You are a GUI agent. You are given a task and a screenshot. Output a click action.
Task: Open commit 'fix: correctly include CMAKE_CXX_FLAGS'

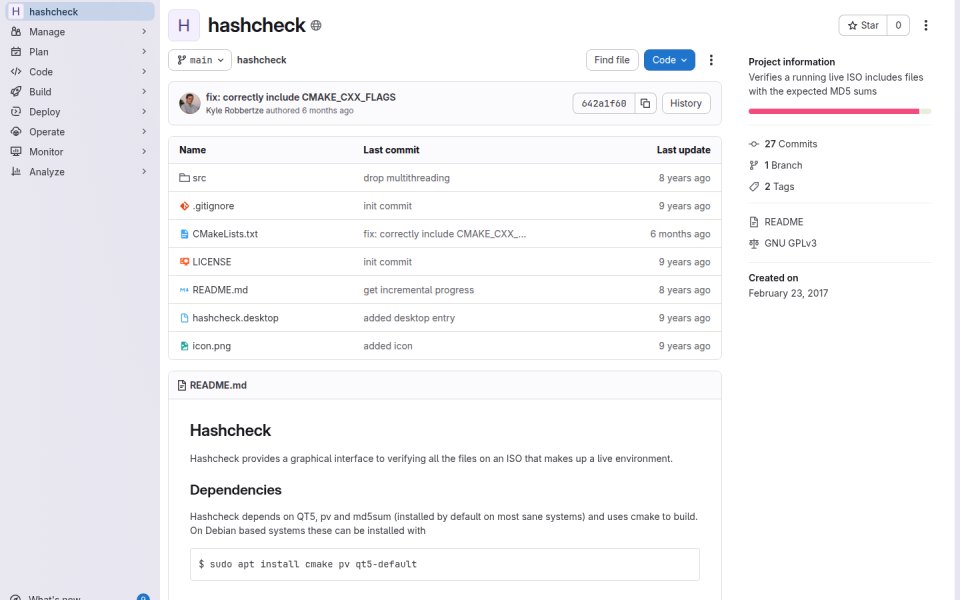[301, 97]
